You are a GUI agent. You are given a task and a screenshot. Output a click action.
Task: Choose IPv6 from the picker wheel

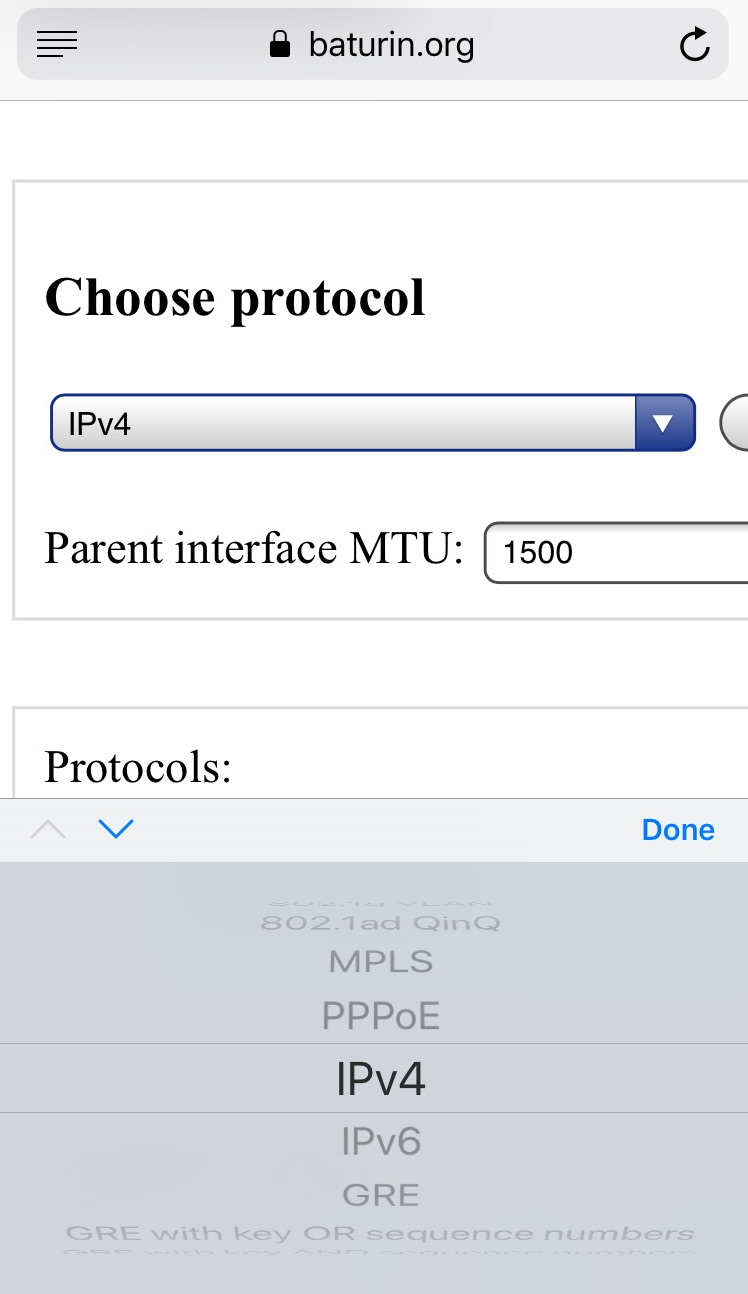tap(380, 1141)
